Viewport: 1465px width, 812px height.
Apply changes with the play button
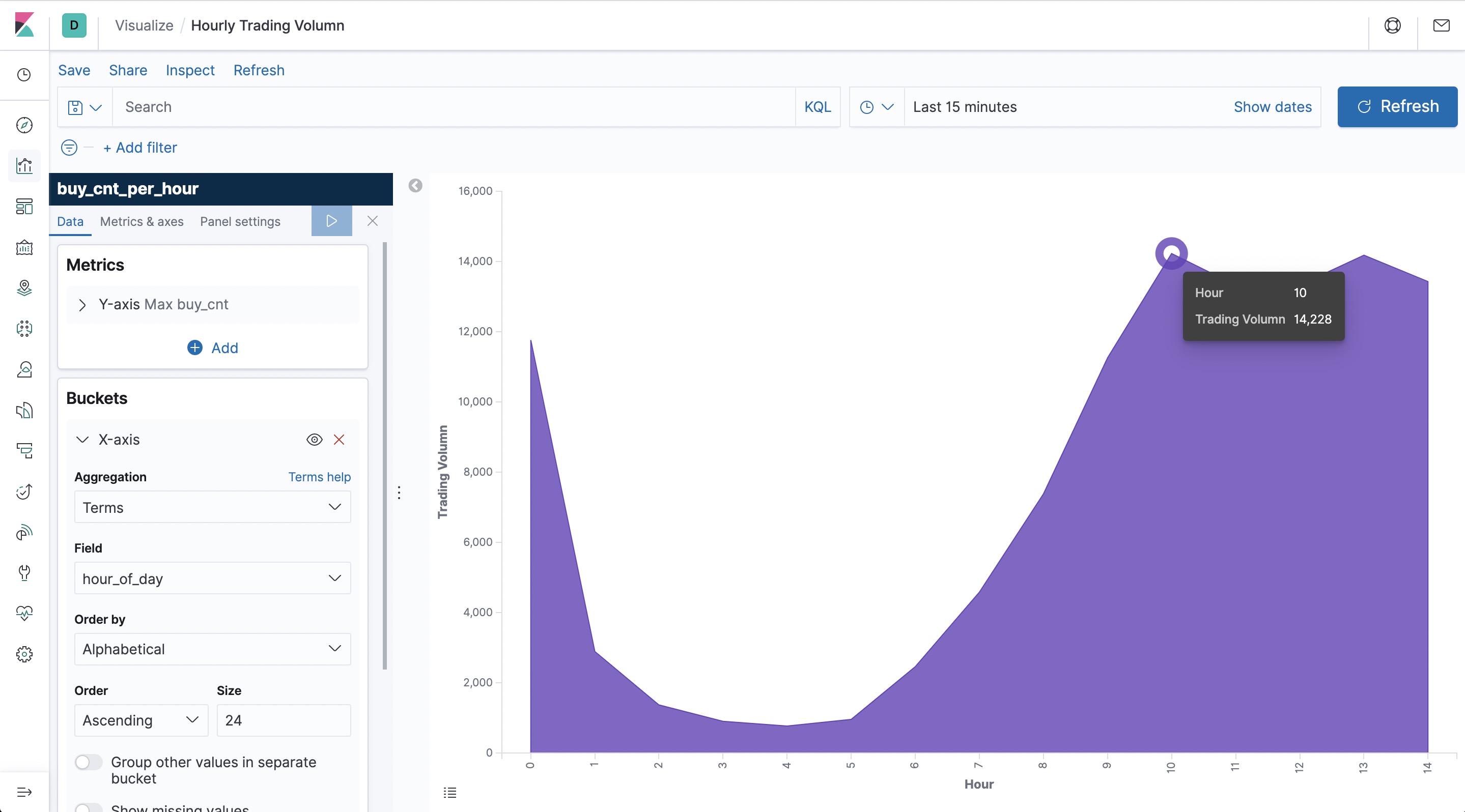(331, 221)
